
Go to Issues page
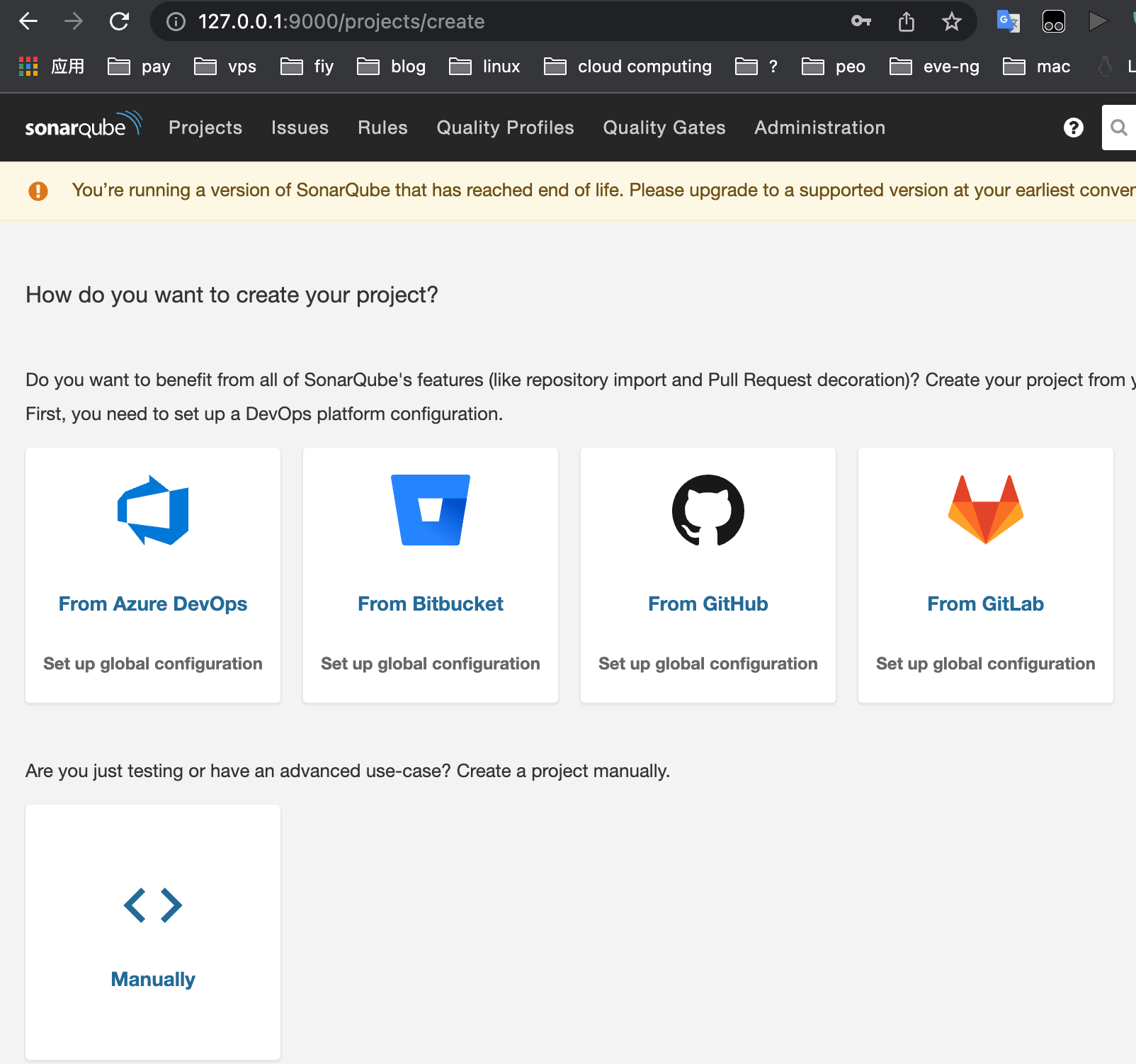coord(300,128)
